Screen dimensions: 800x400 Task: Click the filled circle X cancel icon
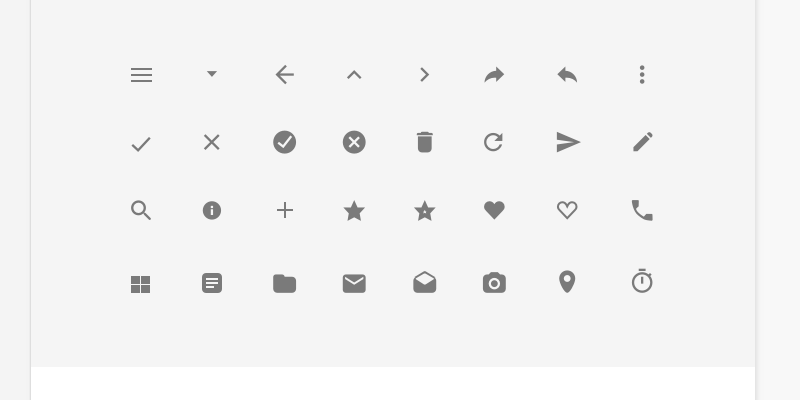click(354, 142)
